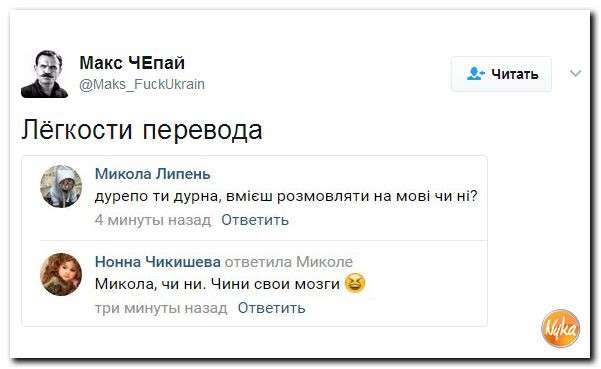Click the orange Nyka logo watermark

[x=561, y=328]
